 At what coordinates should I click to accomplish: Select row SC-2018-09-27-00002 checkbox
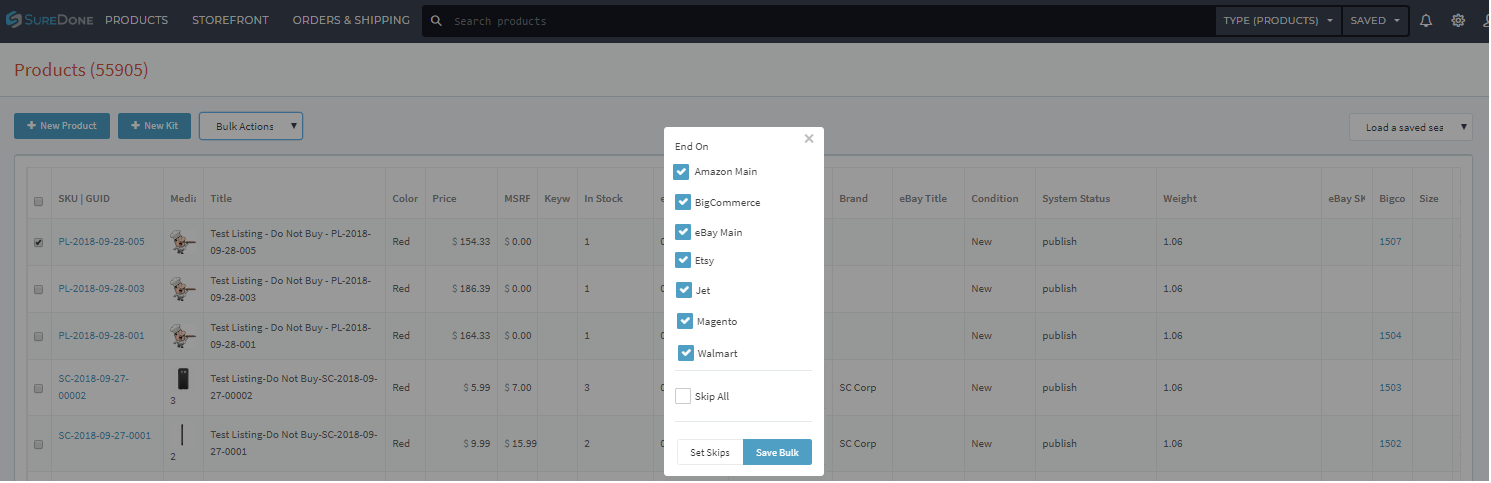coord(39,388)
